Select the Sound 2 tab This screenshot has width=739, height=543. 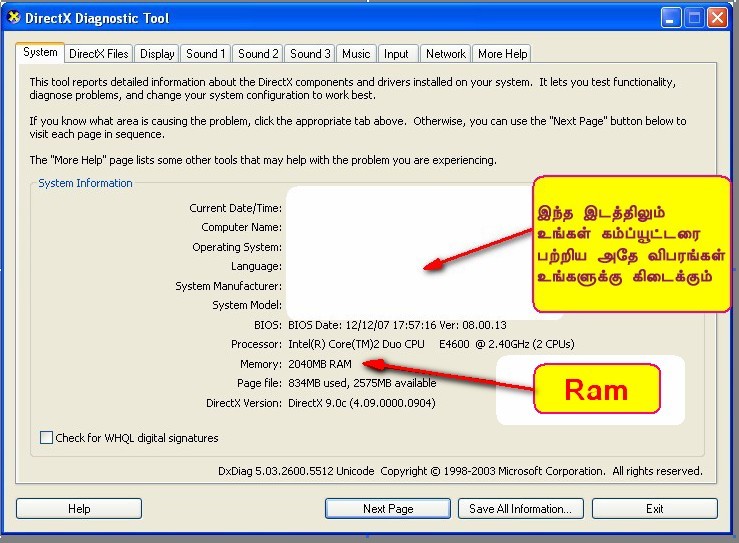pyautogui.click(x=258, y=54)
